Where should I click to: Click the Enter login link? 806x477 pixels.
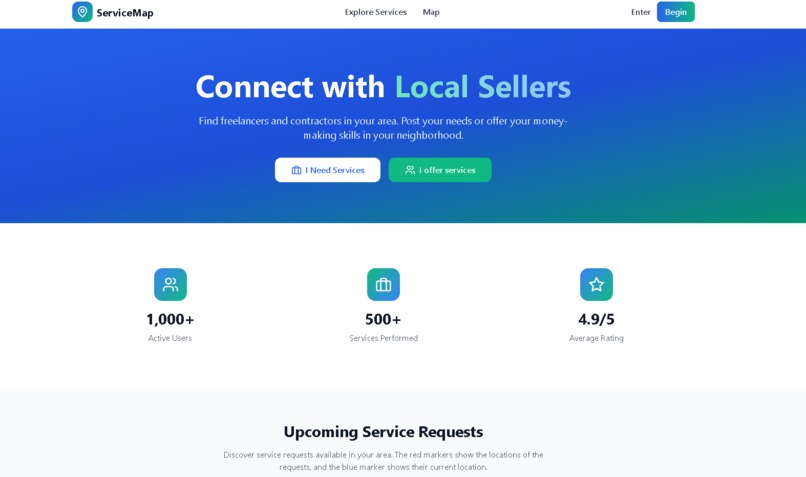coord(640,12)
